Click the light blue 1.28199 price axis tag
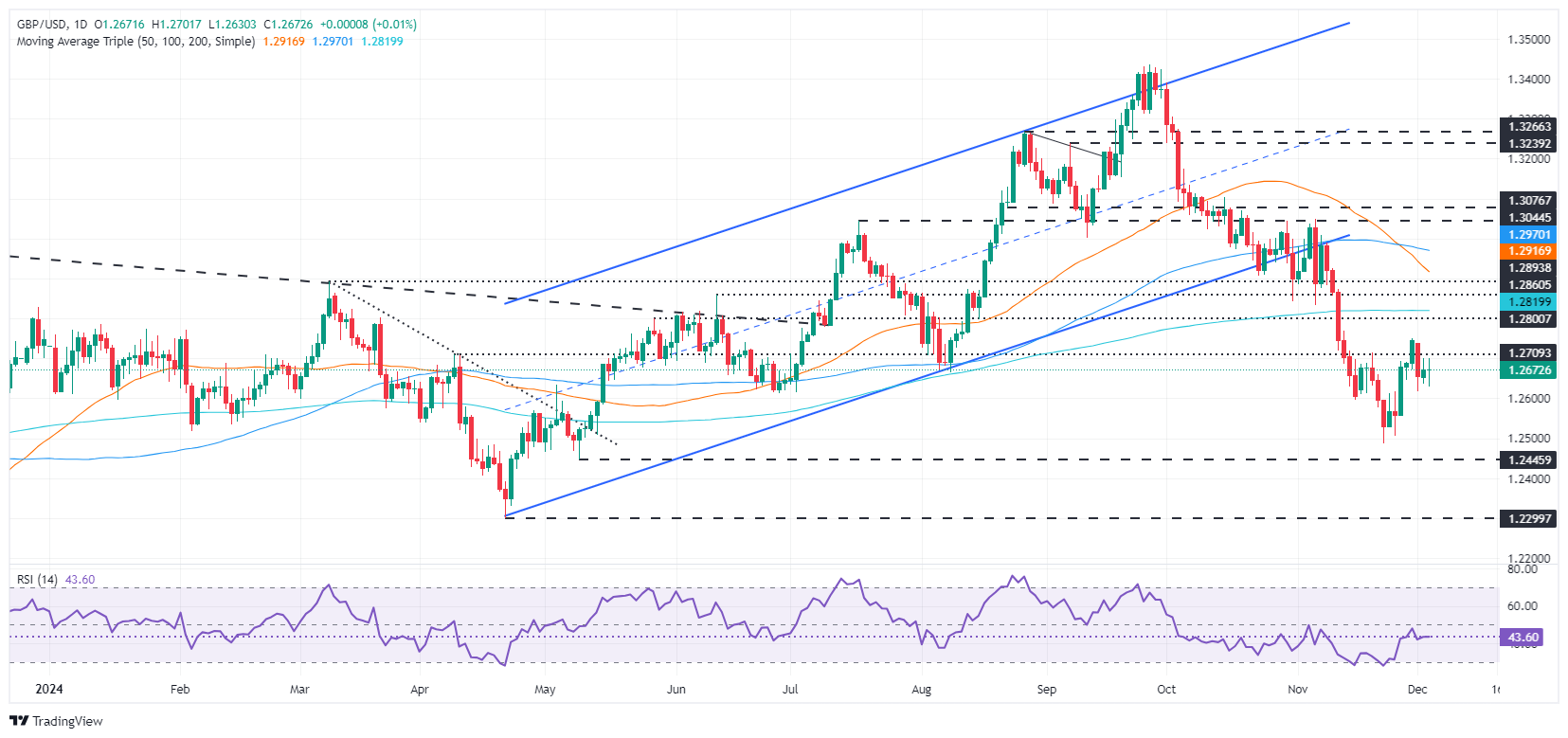This screenshot has height=738, width=1568. pos(1529,302)
